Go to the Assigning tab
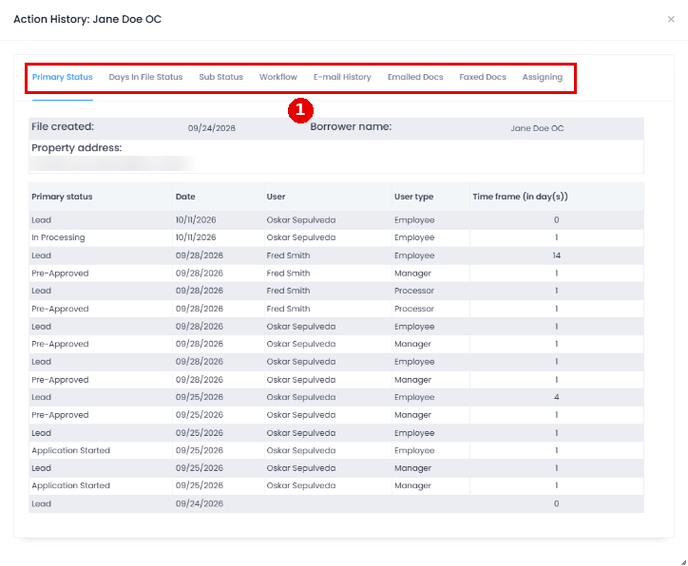688x566 pixels. click(542, 77)
